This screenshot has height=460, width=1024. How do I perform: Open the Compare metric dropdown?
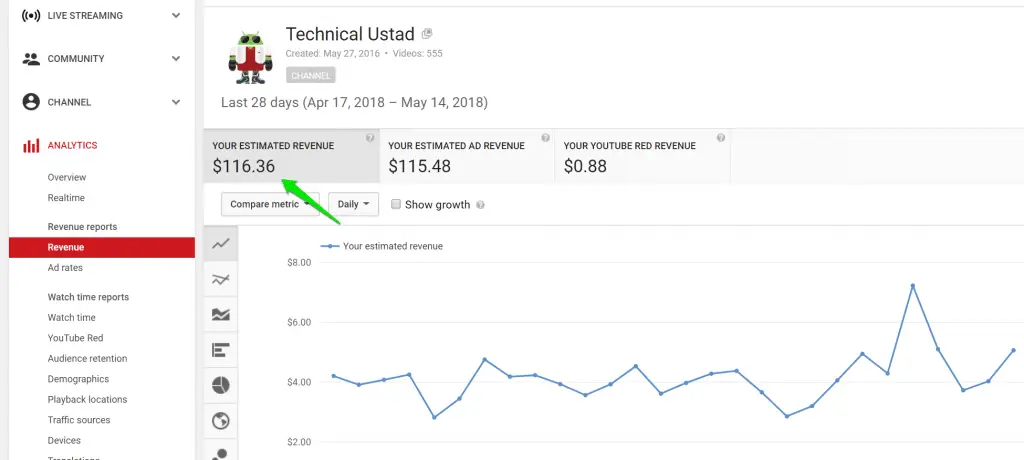270,204
